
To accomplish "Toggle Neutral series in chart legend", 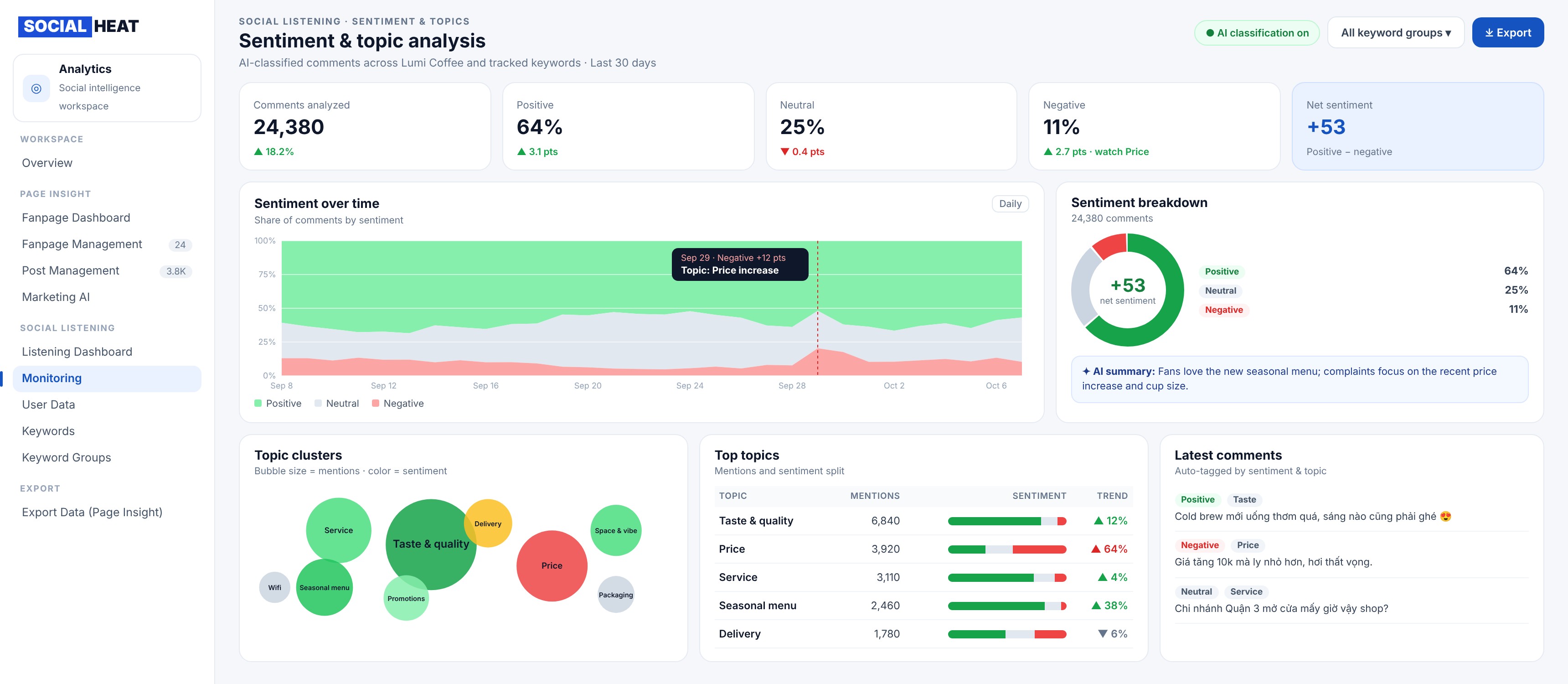I will click(336, 403).
